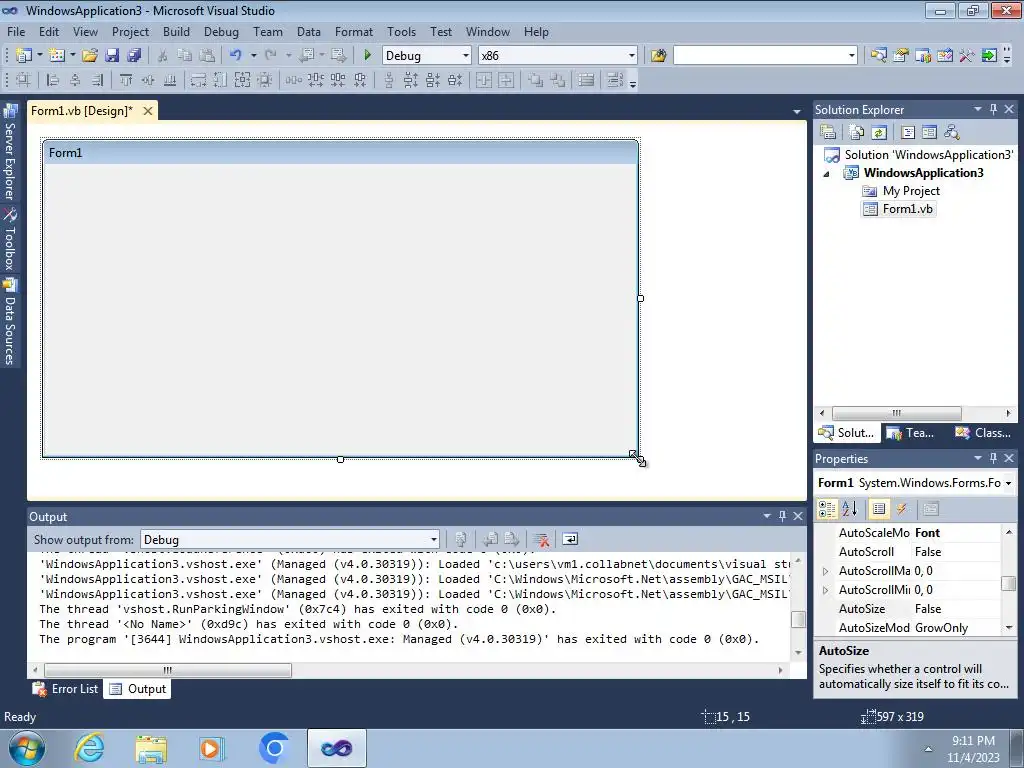Click the New Project toolbar icon

point(24,56)
